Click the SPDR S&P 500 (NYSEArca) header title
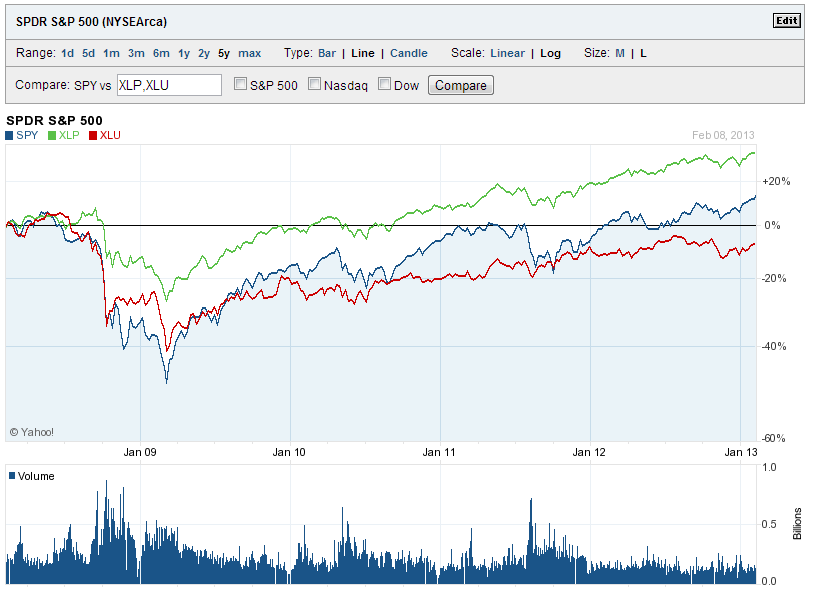 click(x=91, y=22)
